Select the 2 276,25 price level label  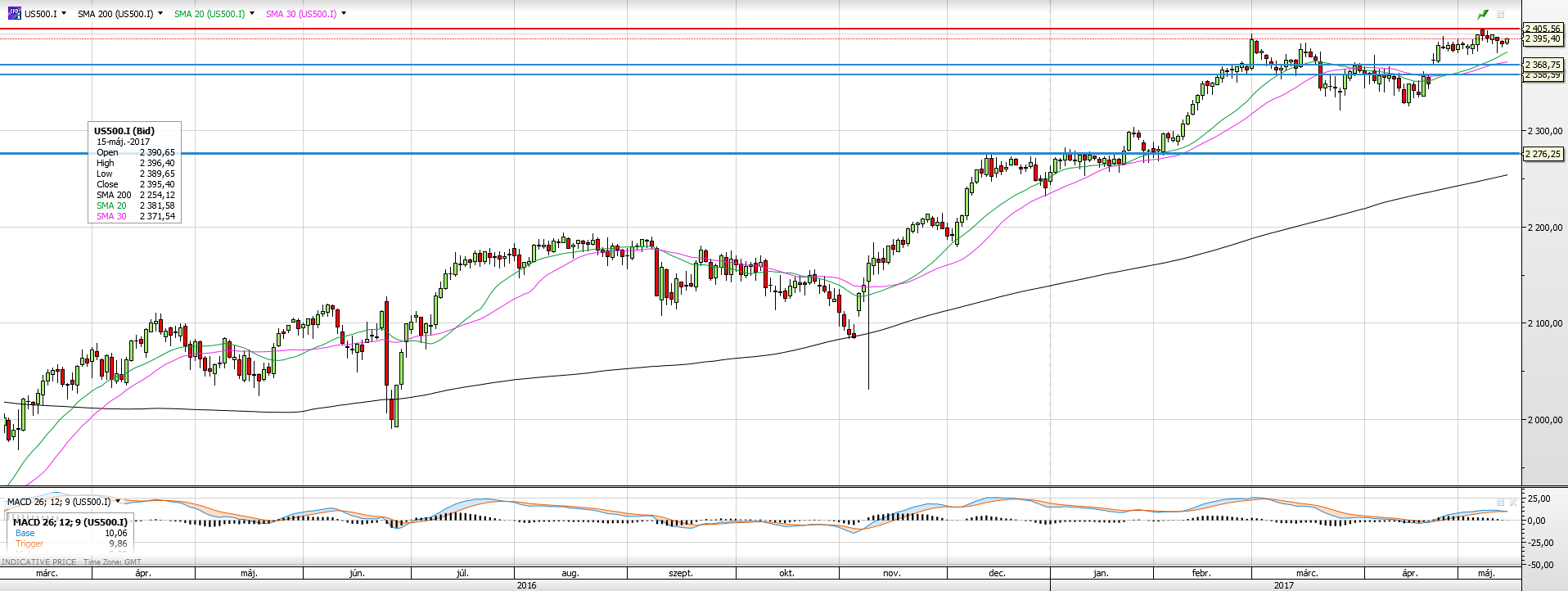(1543, 154)
